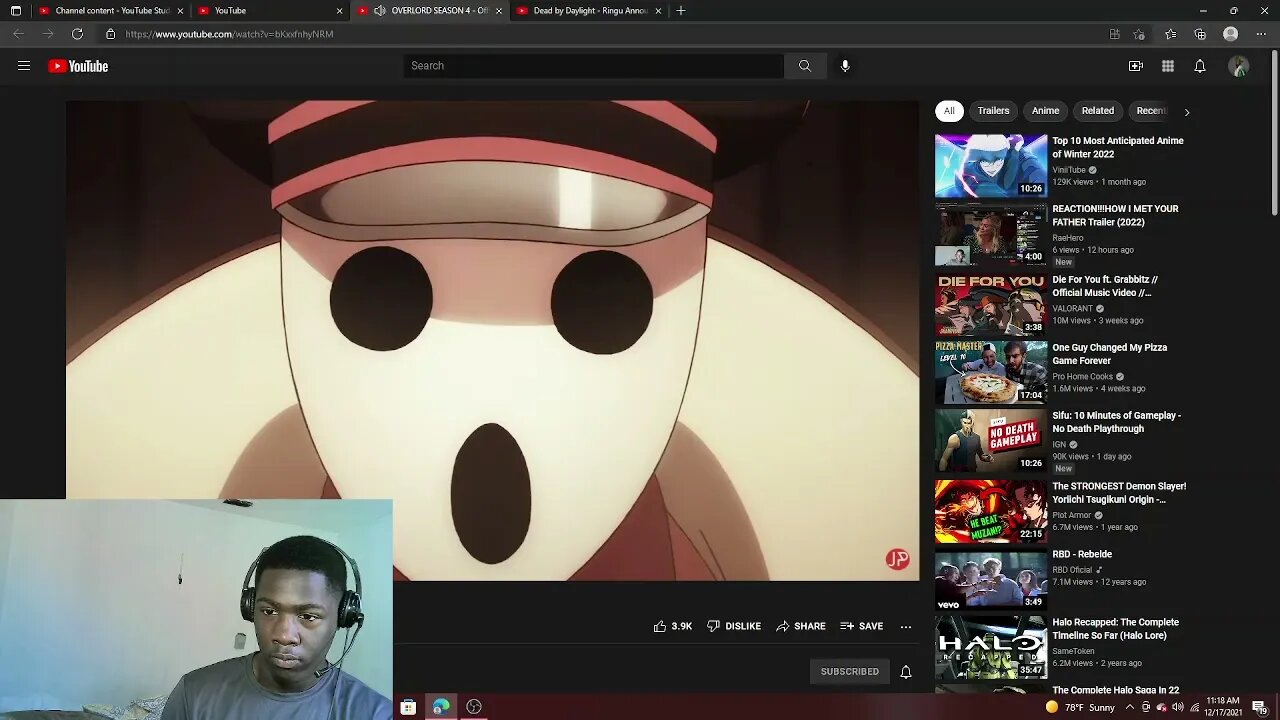Screen dimensions: 1280x720
Task: Click the SHARE button
Action: click(x=801, y=626)
